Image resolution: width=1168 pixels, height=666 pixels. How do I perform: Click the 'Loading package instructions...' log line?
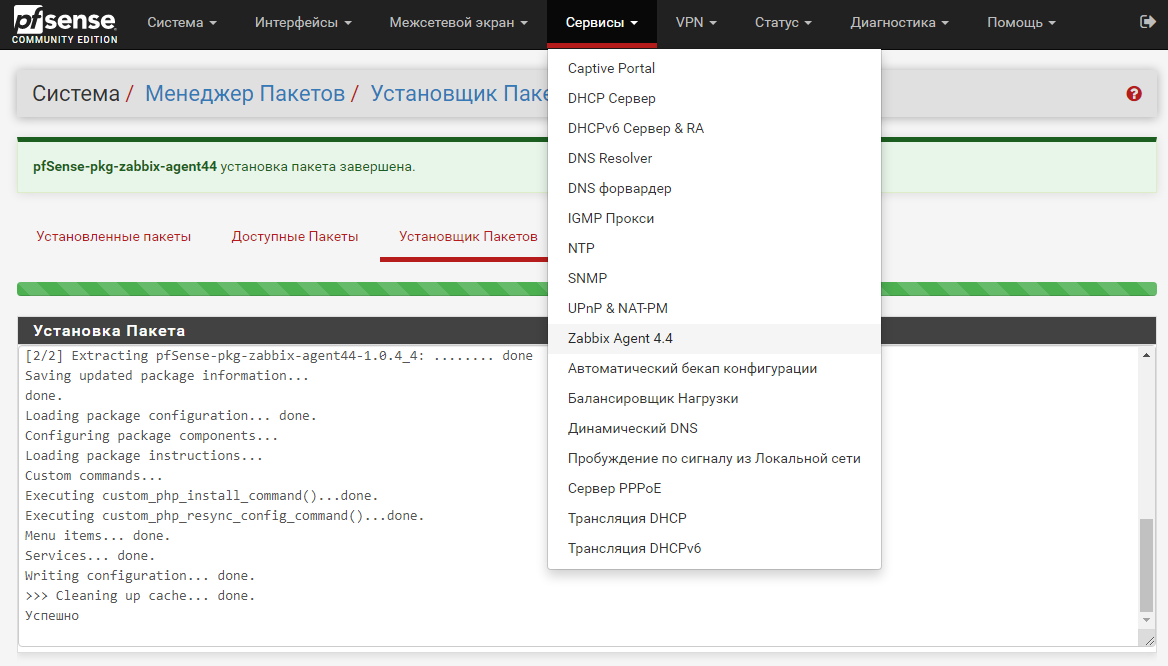click(x=144, y=455)
